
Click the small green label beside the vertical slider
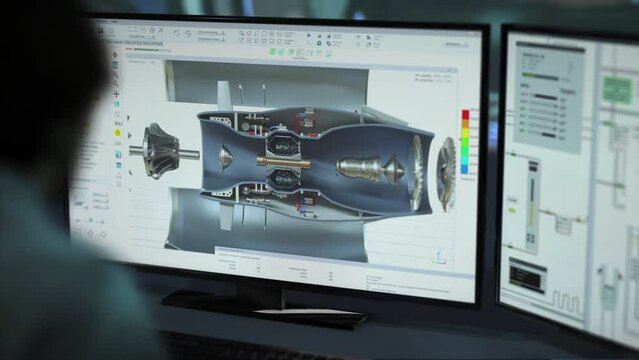[512, 210]
